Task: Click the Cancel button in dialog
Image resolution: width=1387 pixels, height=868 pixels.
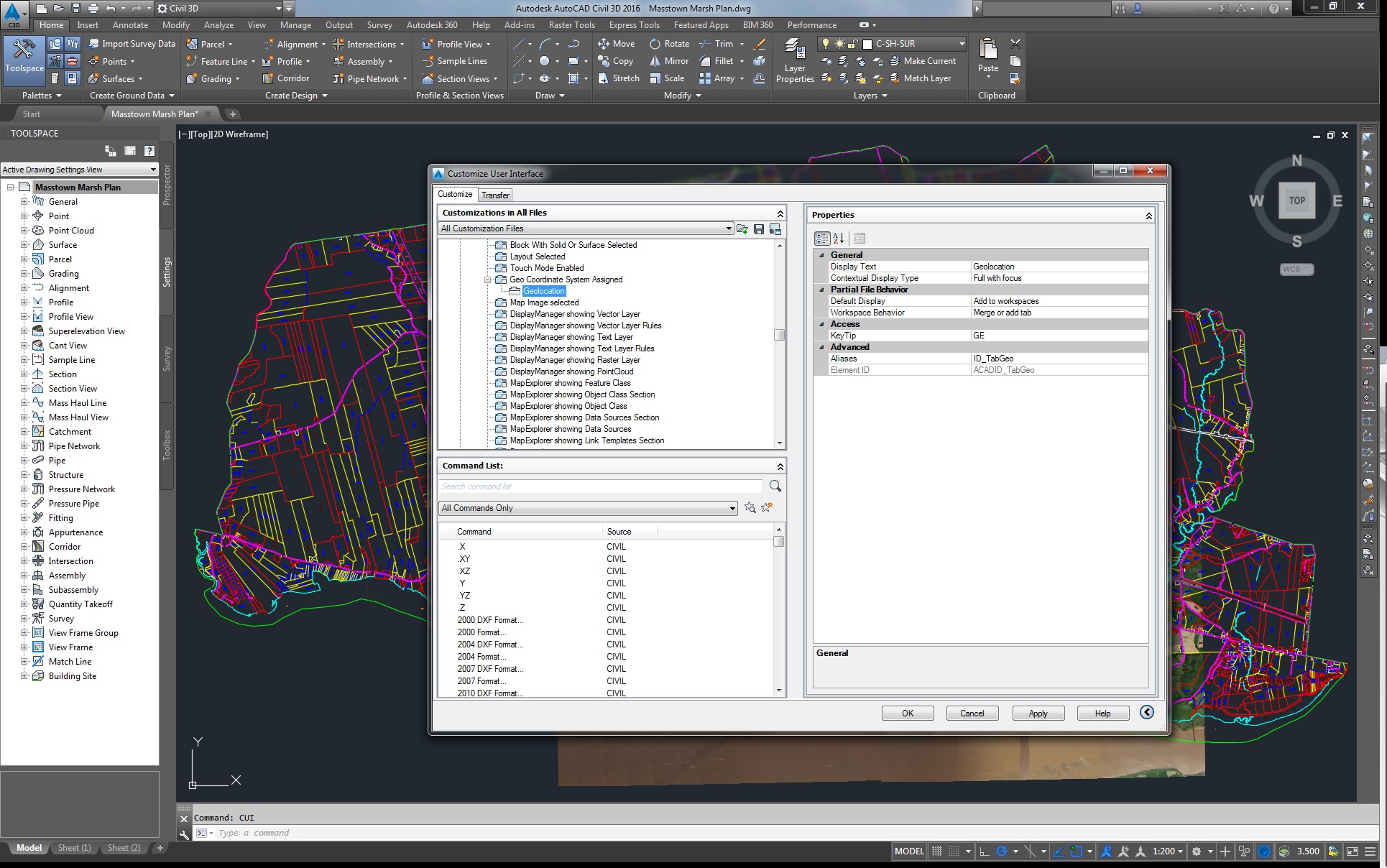Action: [x=972, y=714]
